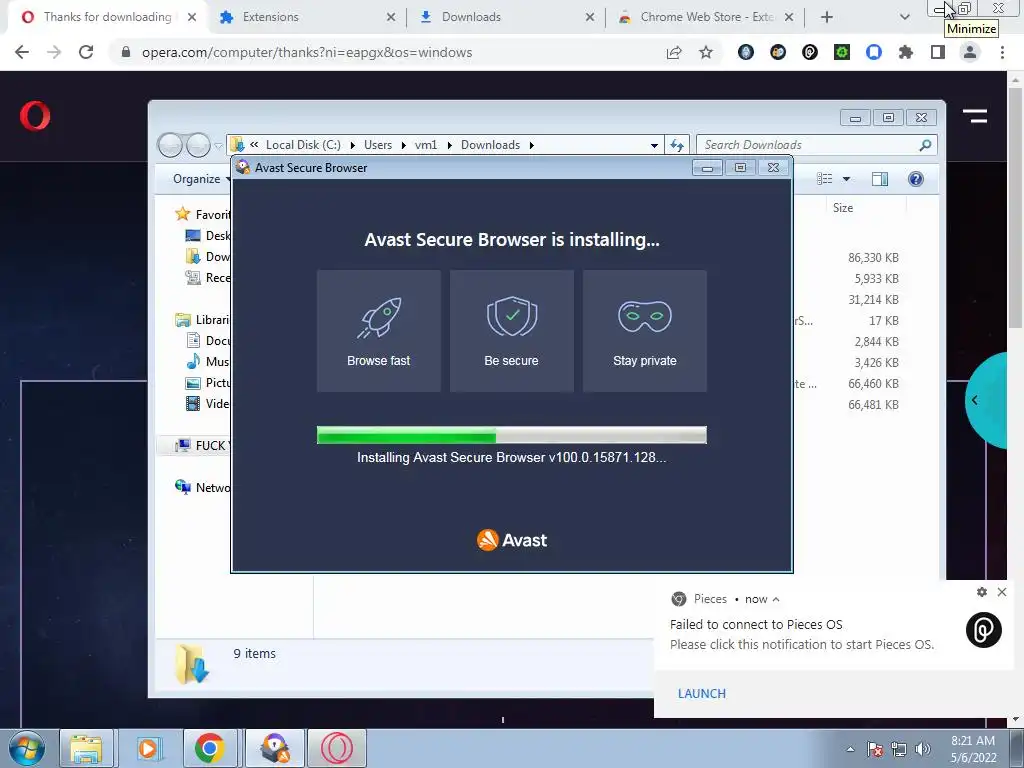Select Libraries in Explorer sidebar
This screenshot has width=1024, height=768.
pos(202,320)
